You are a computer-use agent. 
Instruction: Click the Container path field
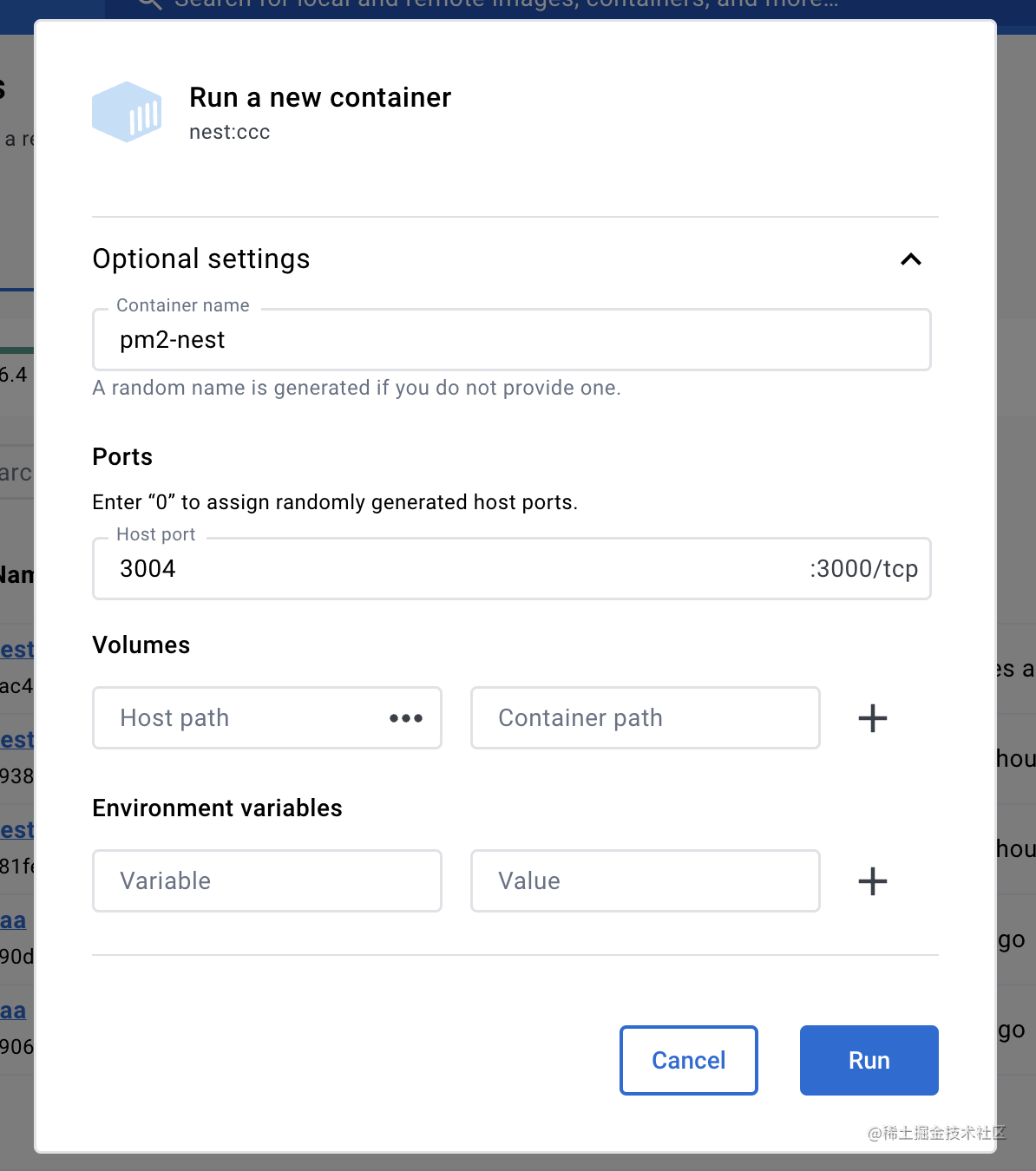click(645, 718)
